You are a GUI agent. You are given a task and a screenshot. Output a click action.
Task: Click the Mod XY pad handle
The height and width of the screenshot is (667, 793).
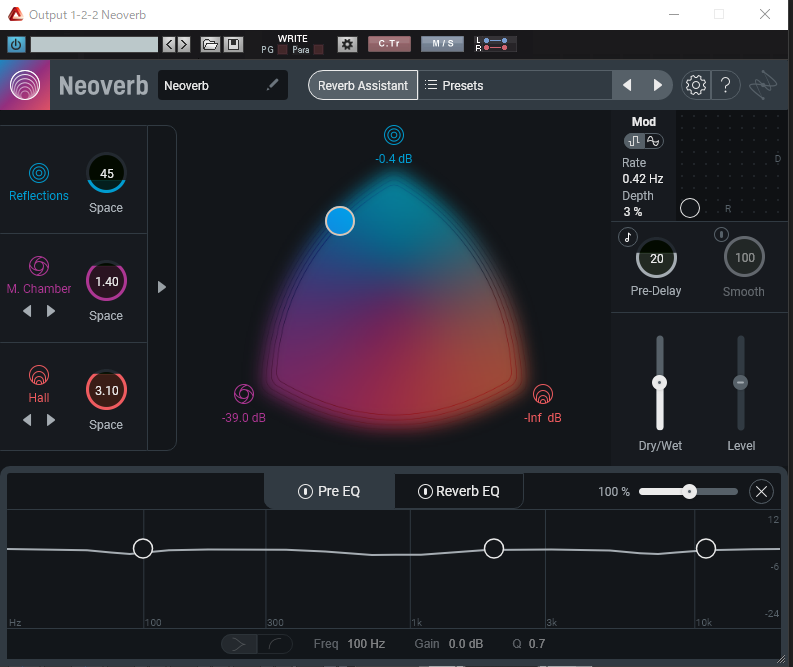[x=690, y=208]
